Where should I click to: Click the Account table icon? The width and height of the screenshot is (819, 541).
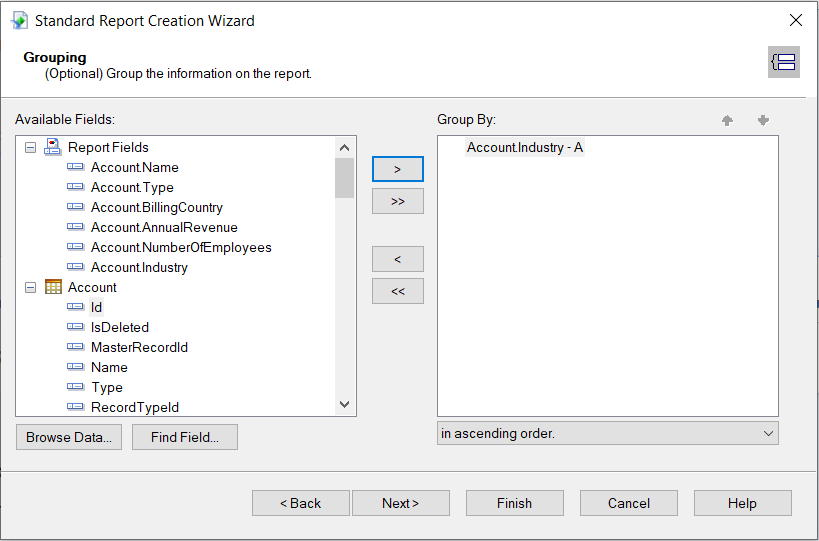tap(53, 287)
